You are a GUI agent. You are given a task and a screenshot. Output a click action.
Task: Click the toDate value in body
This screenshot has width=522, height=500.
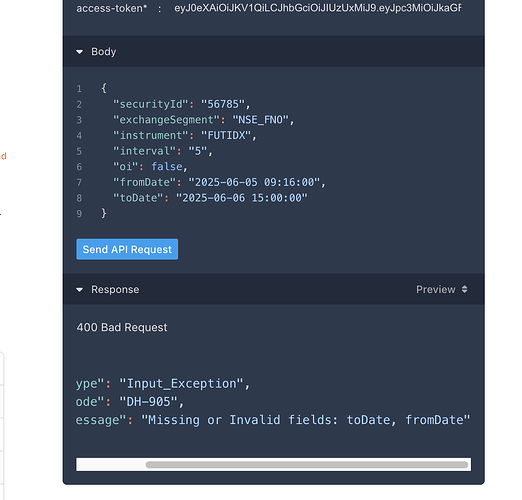tap(242, 198)
